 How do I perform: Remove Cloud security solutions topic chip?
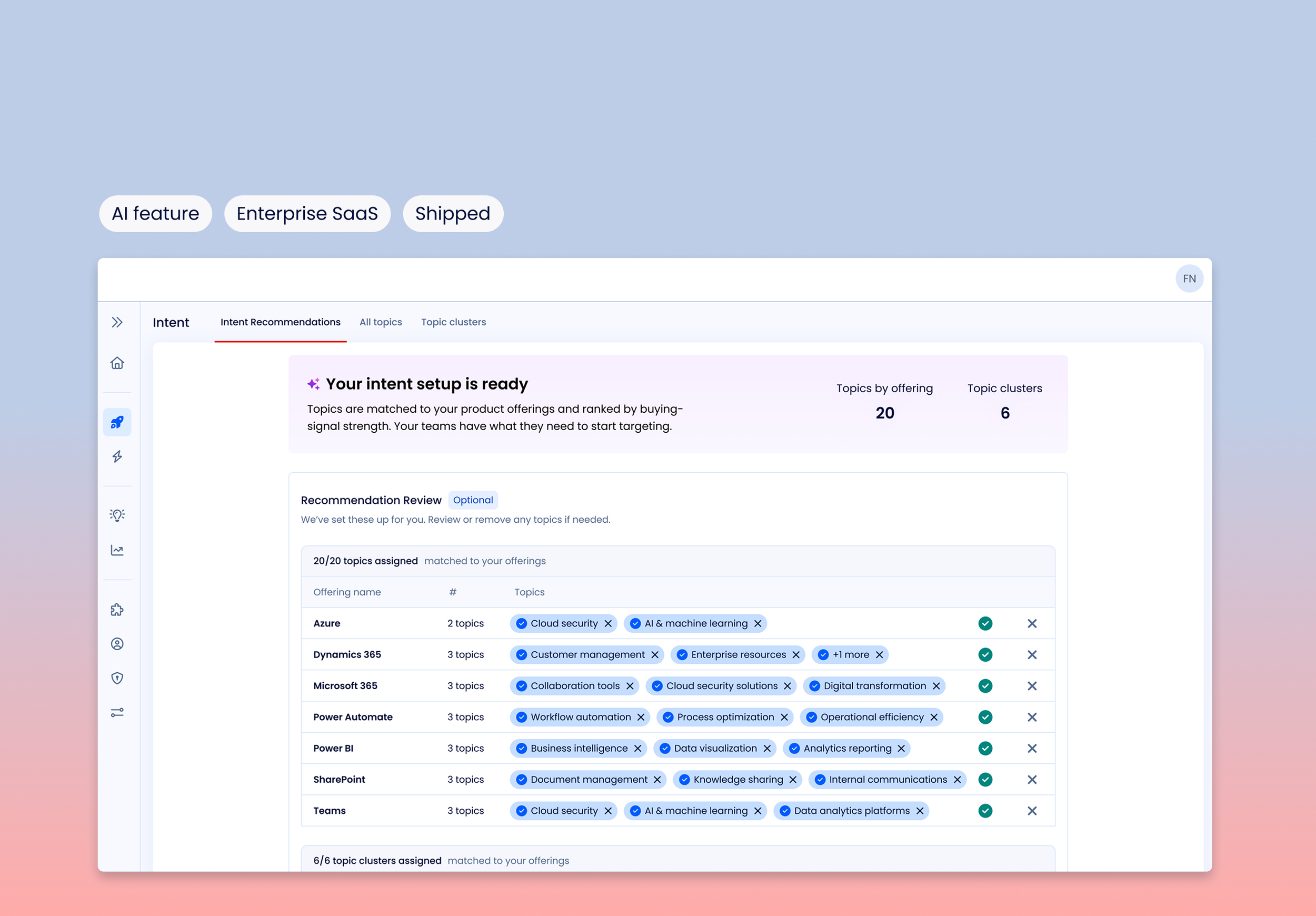pos(787,685)
